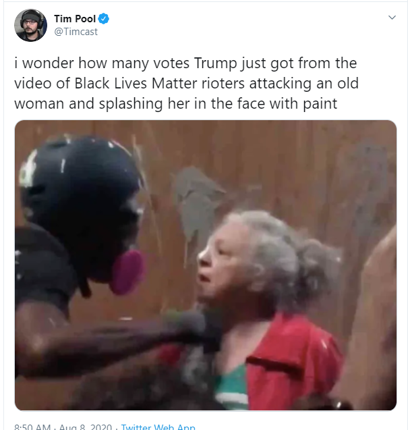Play the embedded video in the tweet

[206, 265]
